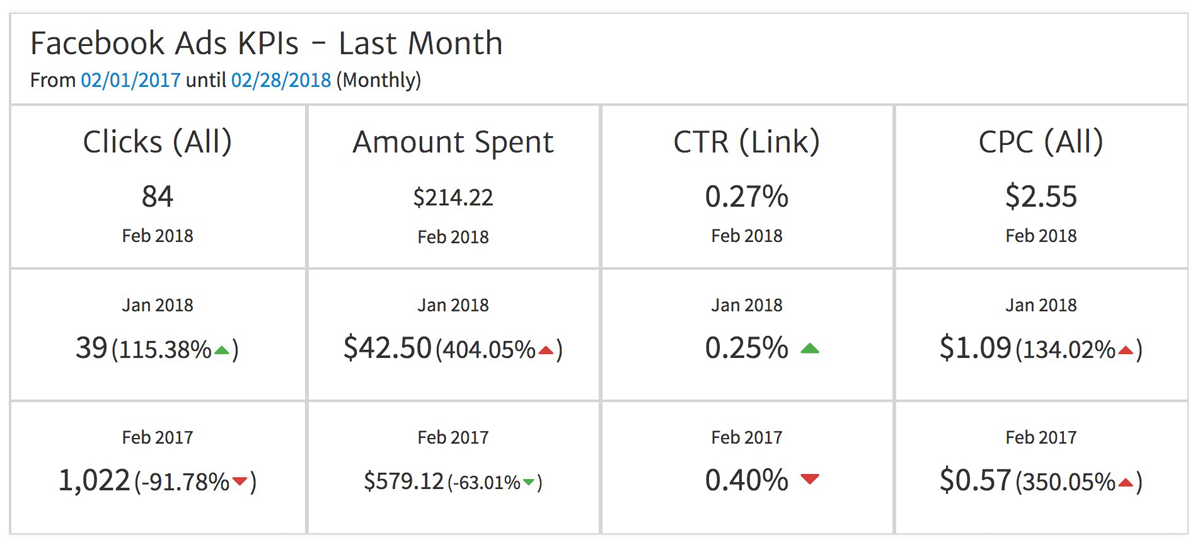This screenshot has height=542, width=1200.
Task: Click the $214.22 amount spent value
Action: pos(453,198)
